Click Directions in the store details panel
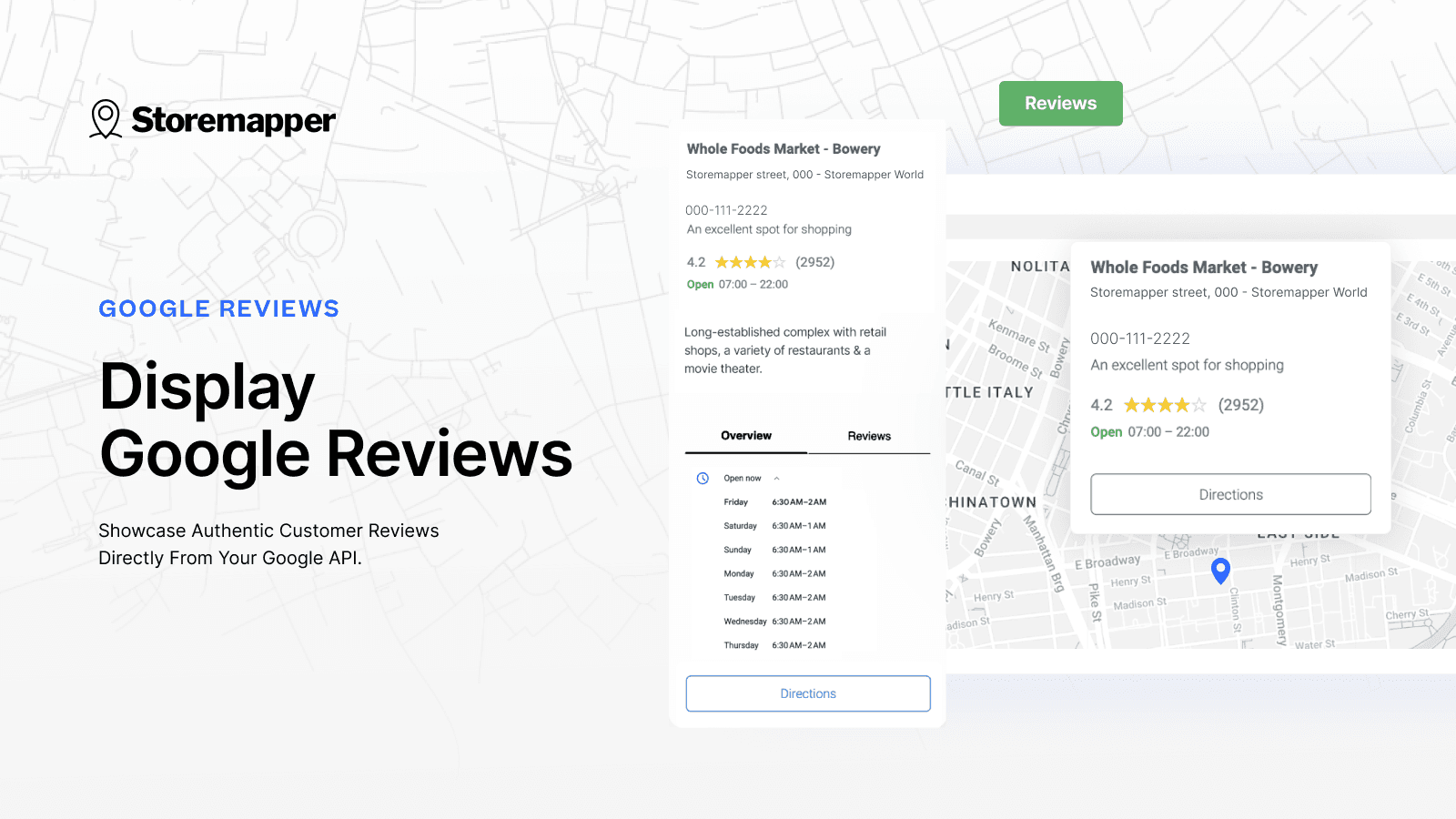1456x819 pixels. coord(807,693)
